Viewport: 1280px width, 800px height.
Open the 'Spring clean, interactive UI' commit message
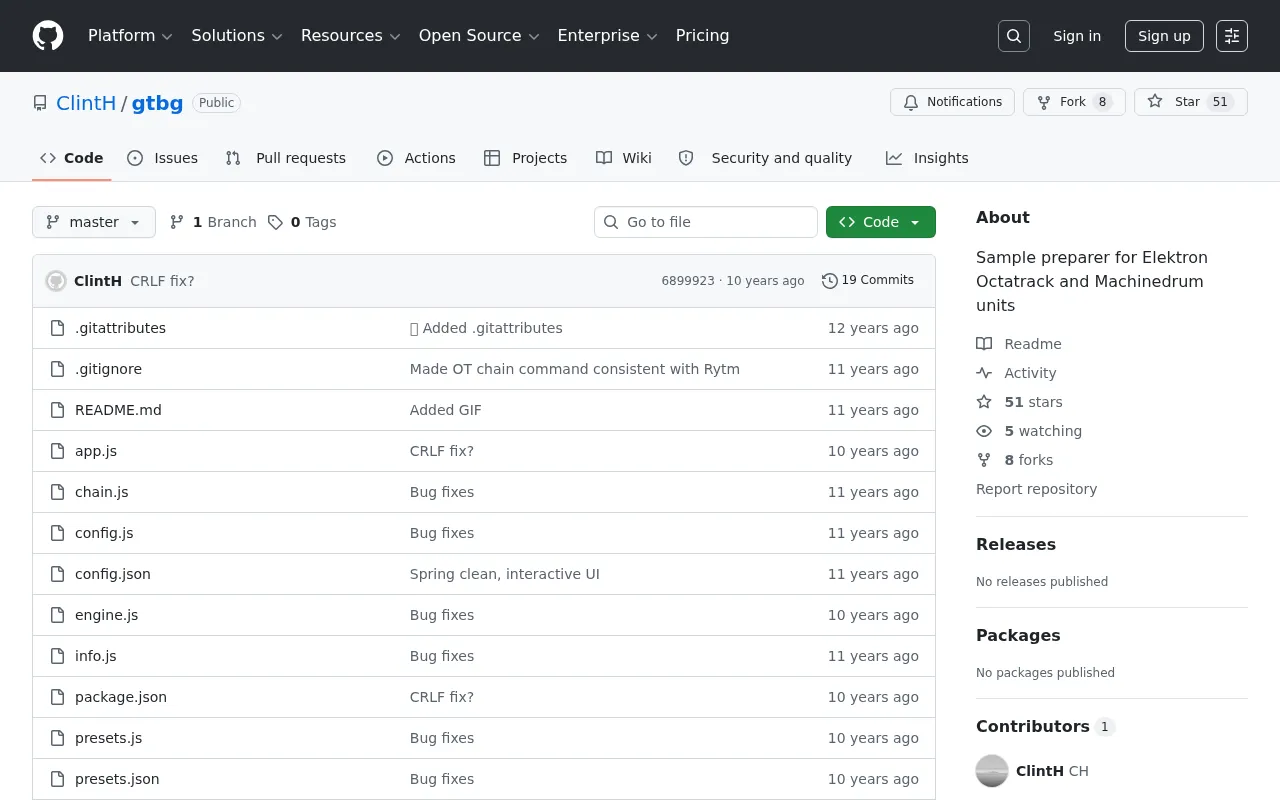[505, 574]
